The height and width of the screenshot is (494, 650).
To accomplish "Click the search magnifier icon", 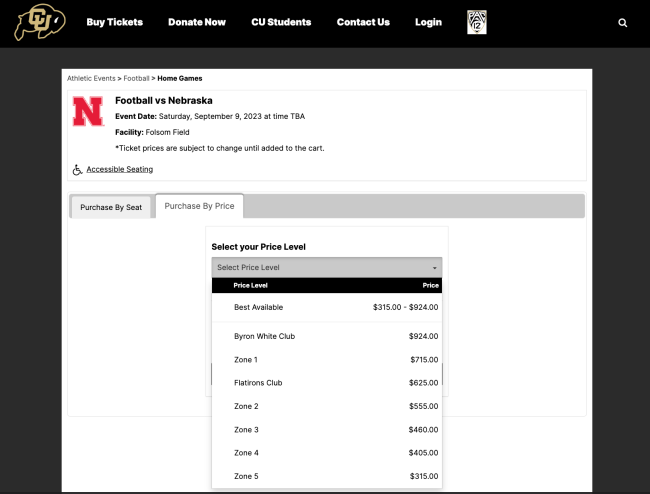I will [x=622, y=23].
